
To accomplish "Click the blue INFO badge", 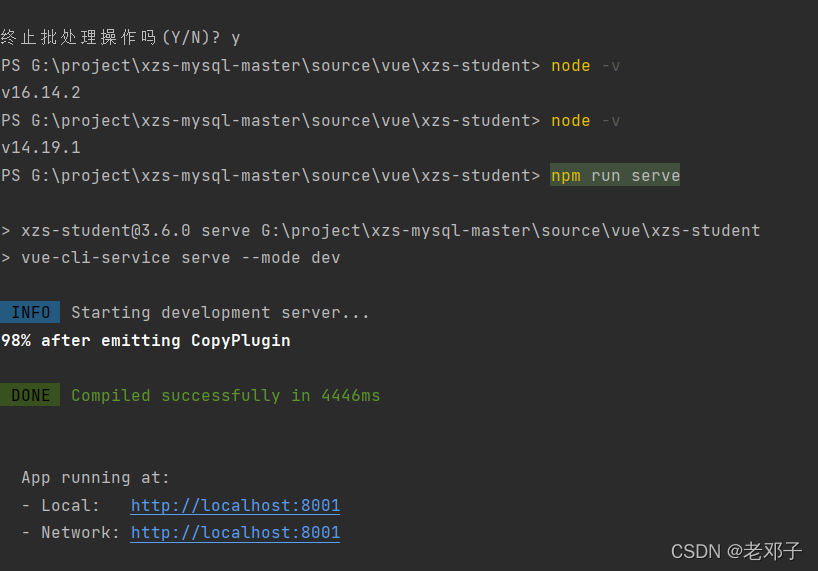I will point(30,313).
